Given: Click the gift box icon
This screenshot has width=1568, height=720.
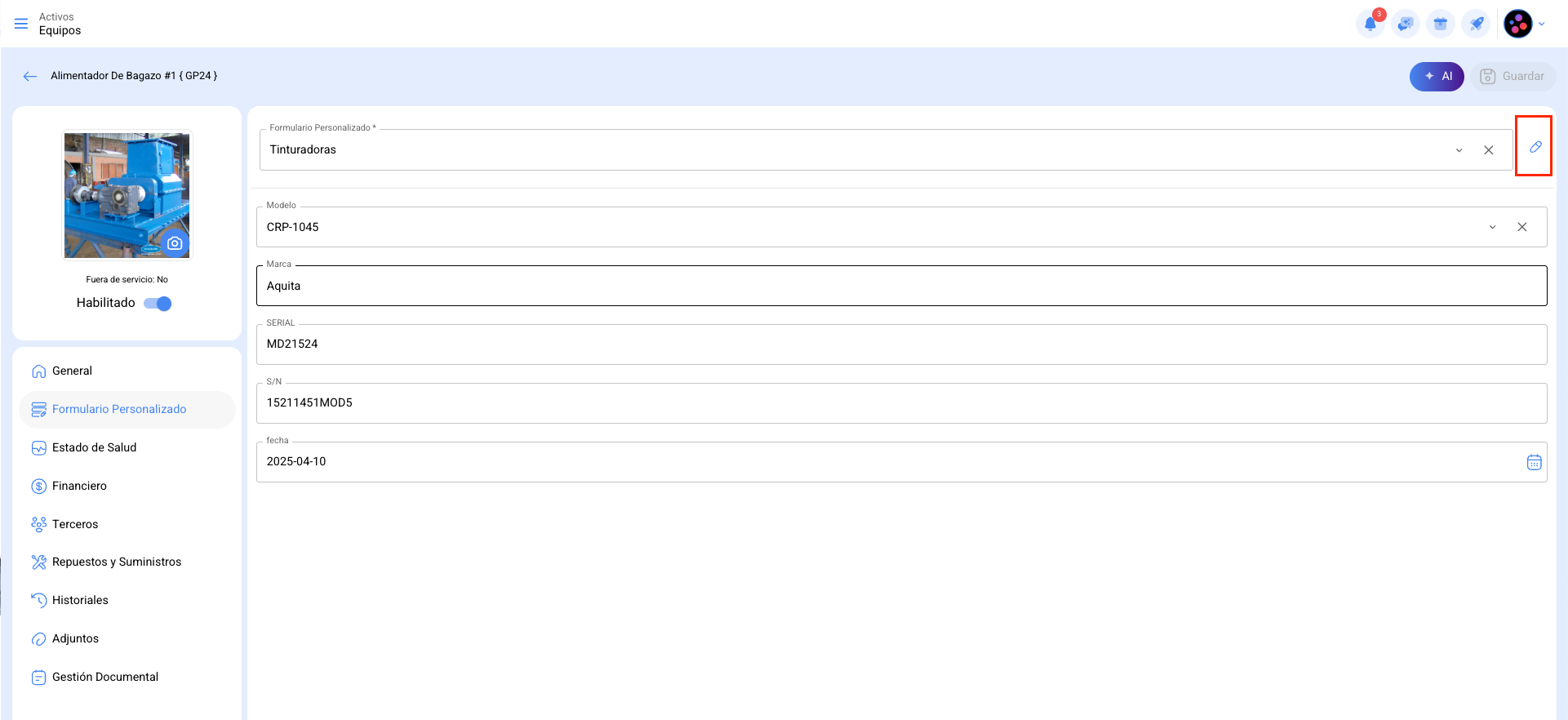Looking at the screenshot, I should click(1441, 24).
